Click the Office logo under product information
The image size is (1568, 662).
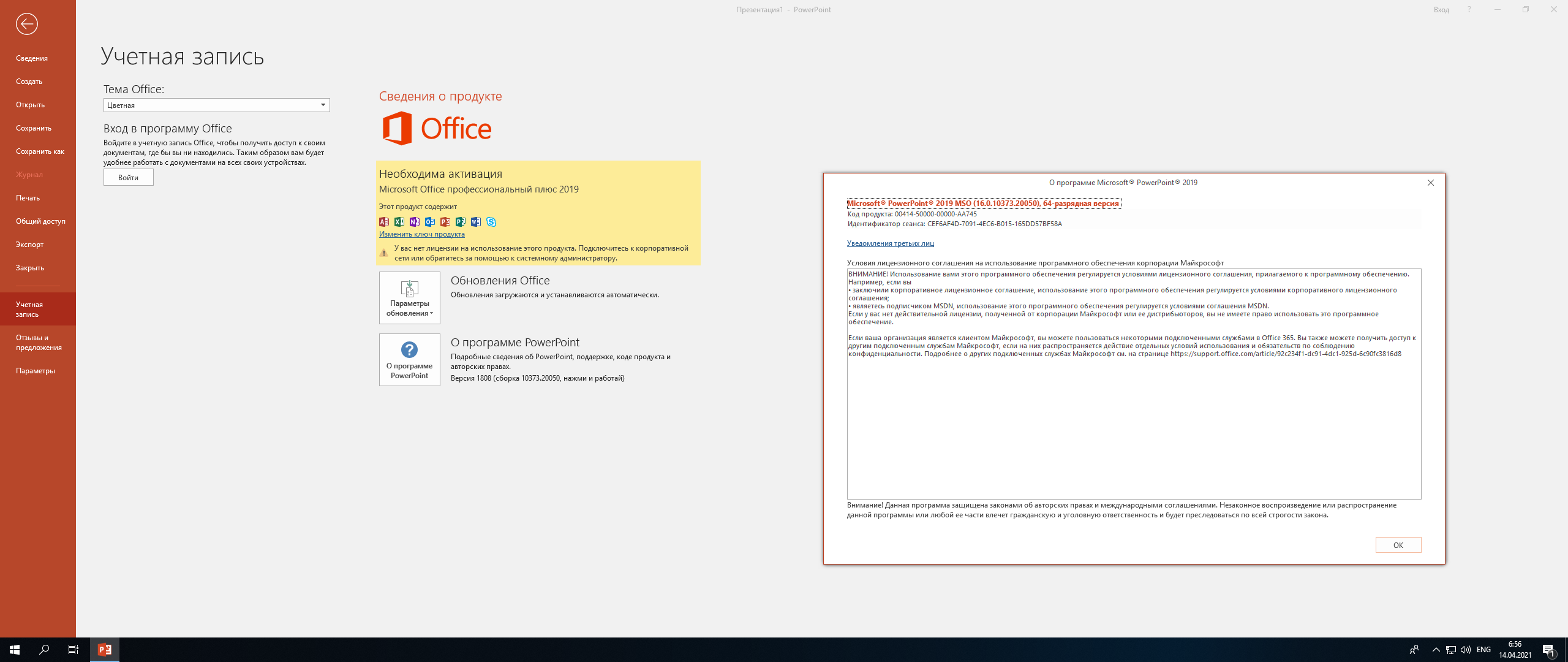(437, 128)
